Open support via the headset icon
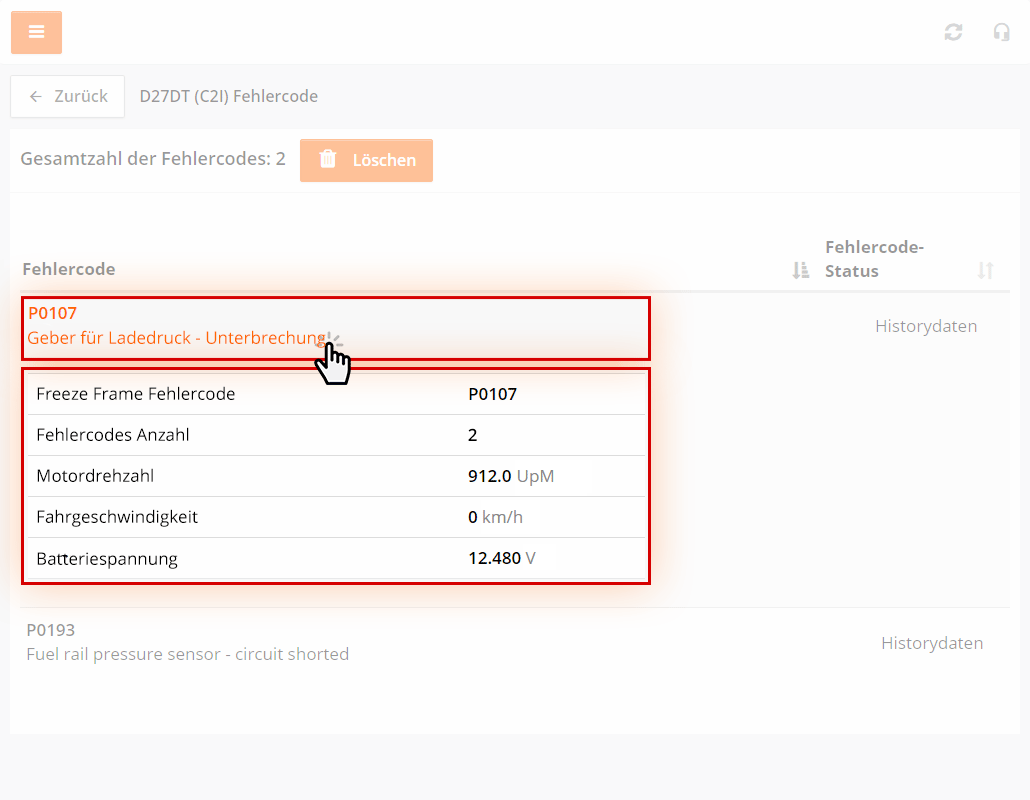 (x=1001, y=32)
